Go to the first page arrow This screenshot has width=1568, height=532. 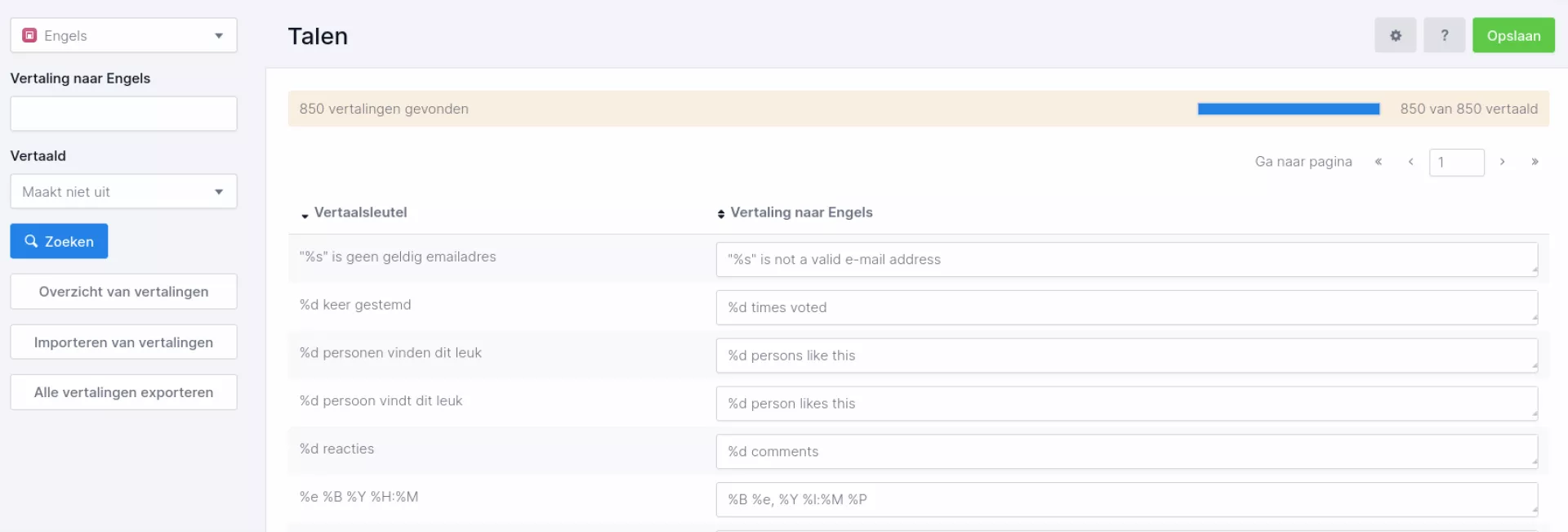point(1378,162)
